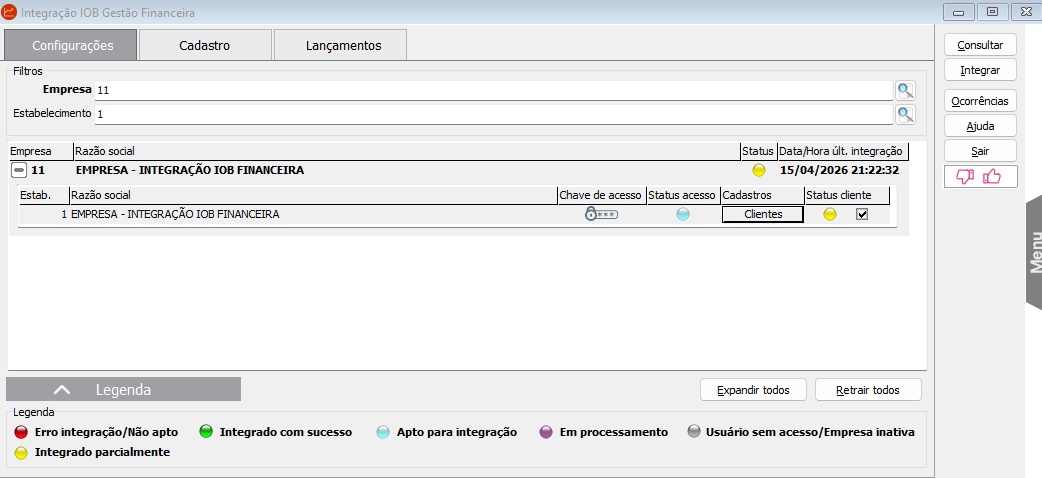Click into the Estabelecimento filter field
This screenshot has width=1042, height=478.
tap(494, 114)
